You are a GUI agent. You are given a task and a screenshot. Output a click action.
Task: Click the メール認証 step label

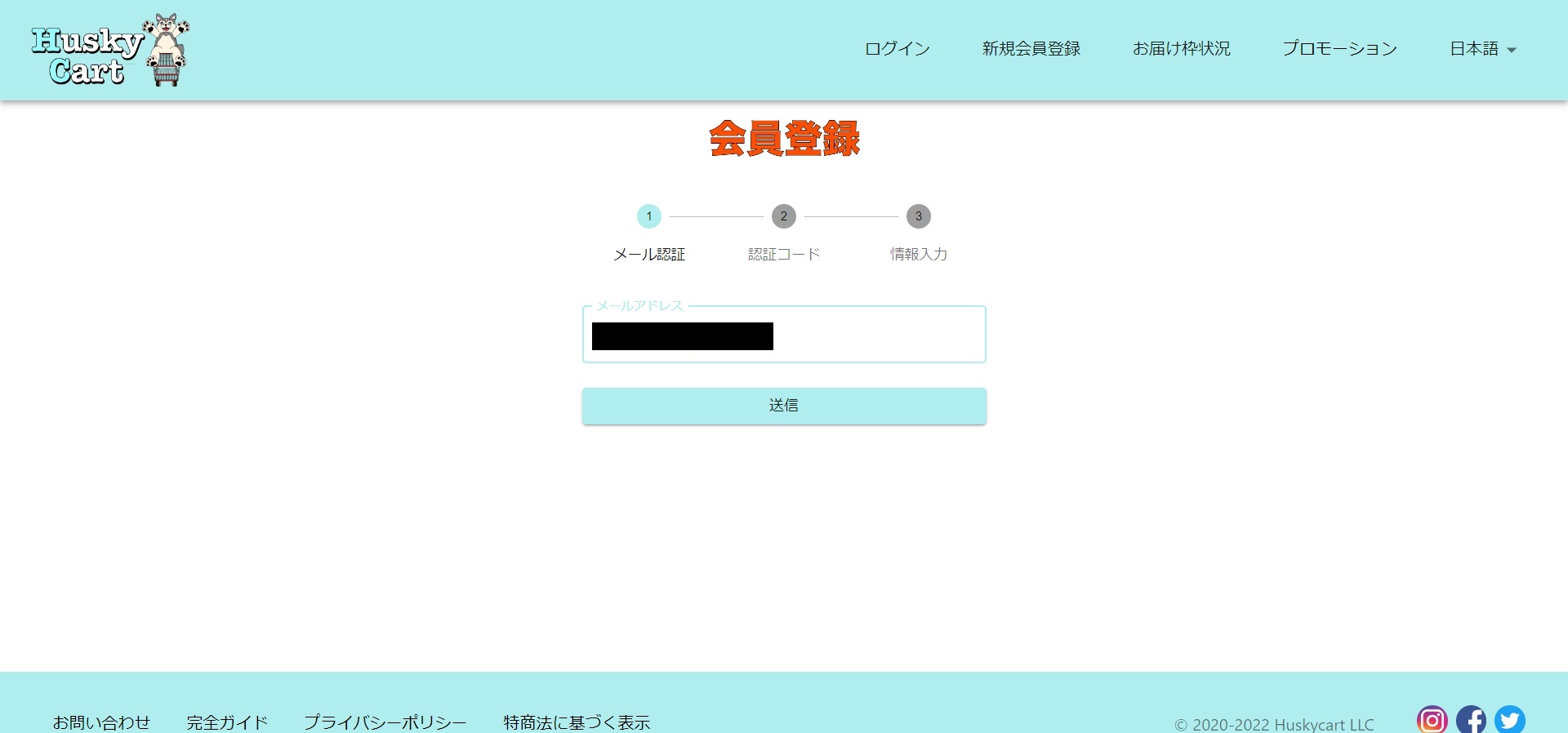(649, 255)
